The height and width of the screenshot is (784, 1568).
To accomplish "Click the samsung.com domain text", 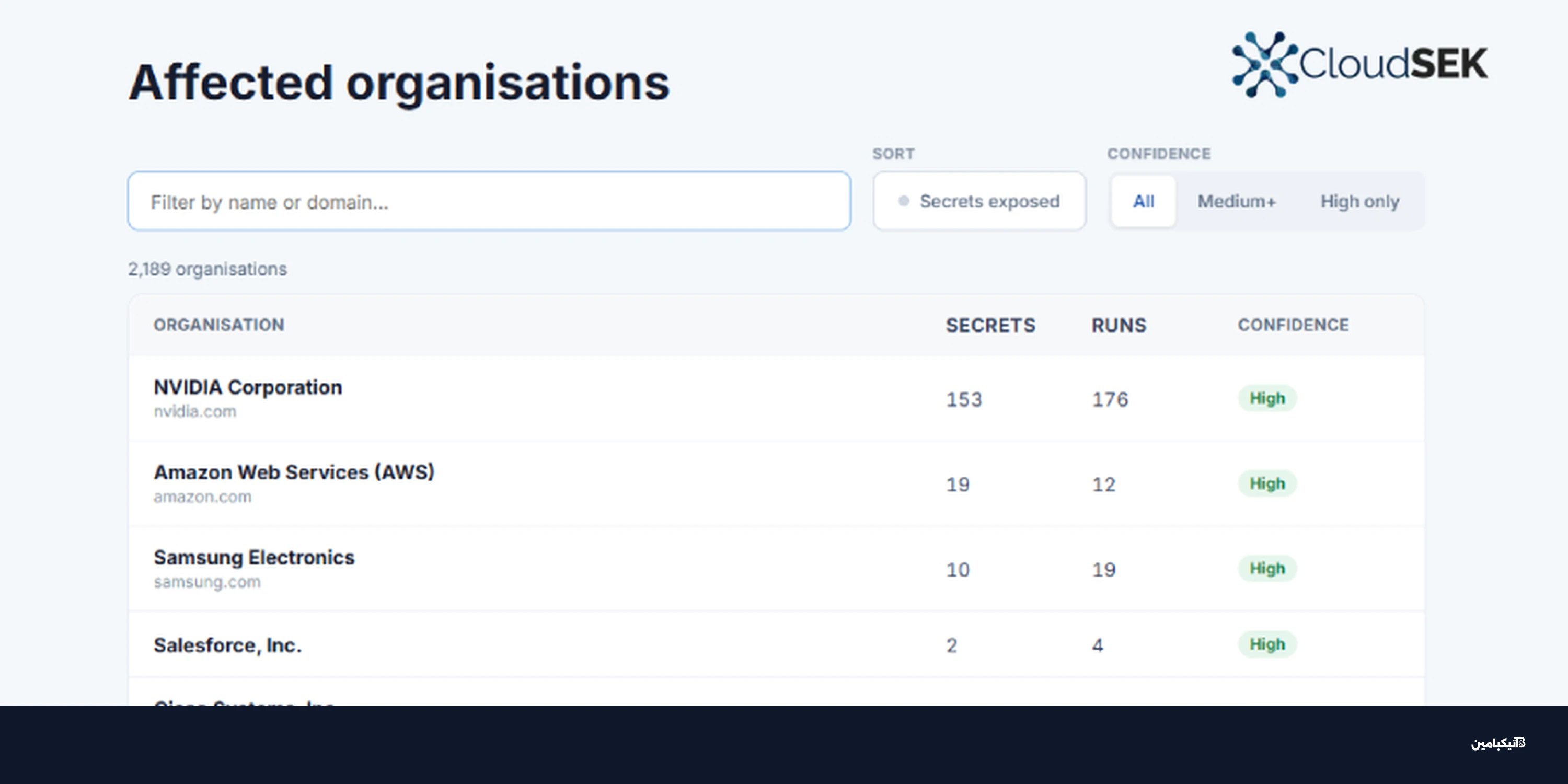I will 207,582.
